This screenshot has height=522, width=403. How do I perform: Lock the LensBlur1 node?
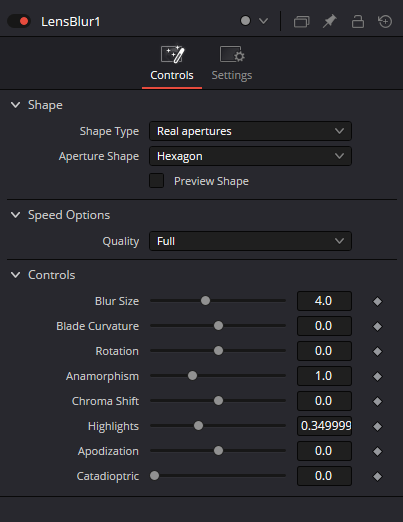click(x=358, y=21)
